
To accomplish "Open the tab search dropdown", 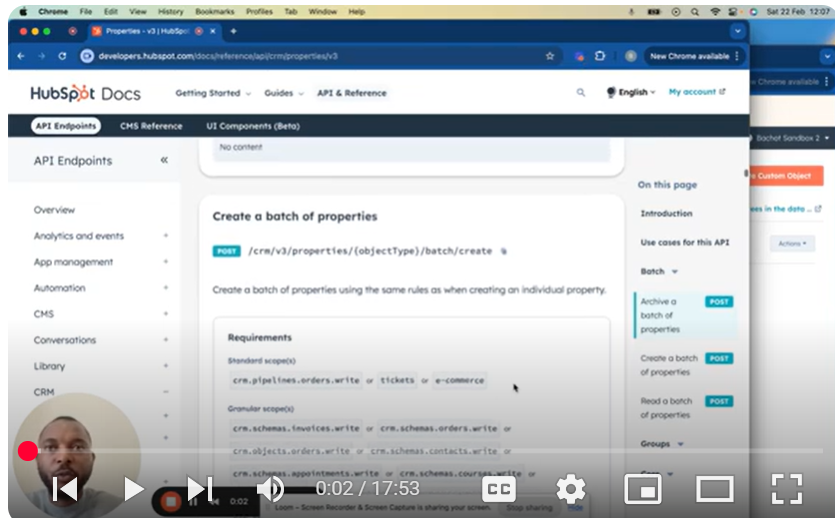I will pyautogui.click(x=738, y=31).
